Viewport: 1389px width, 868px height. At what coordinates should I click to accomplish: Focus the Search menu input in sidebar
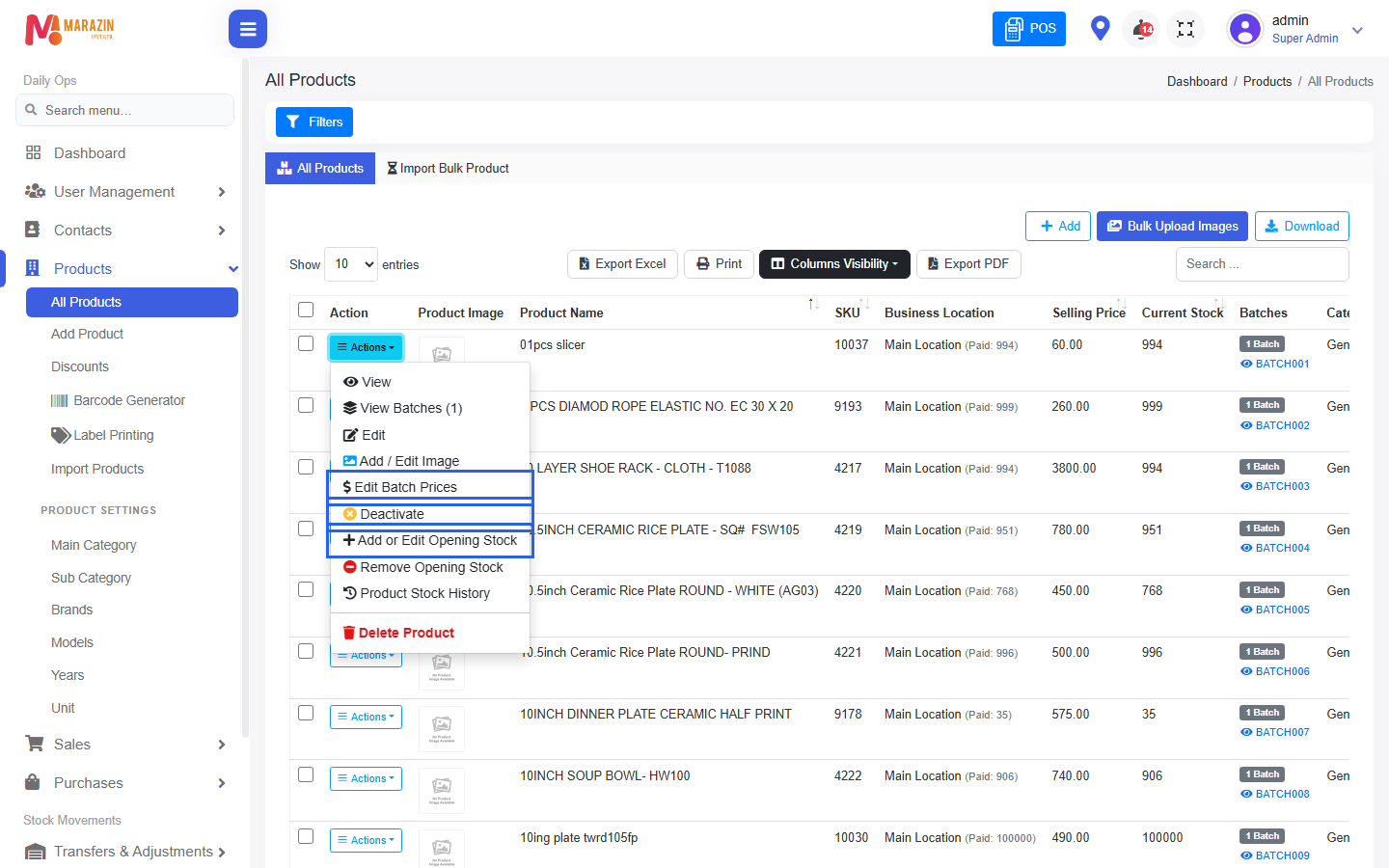(x=124, y=110)
